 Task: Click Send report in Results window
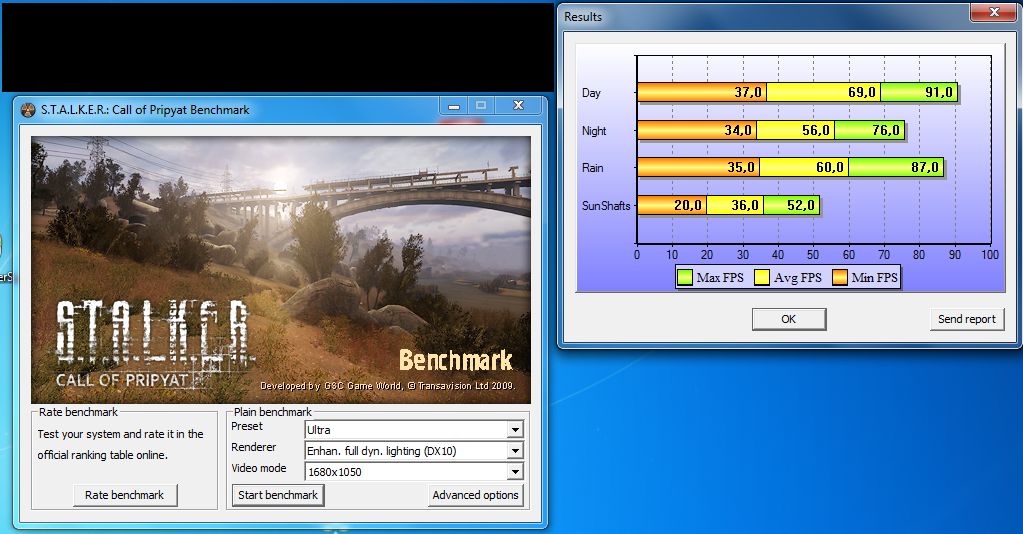pyautogui.click(x=966, y=319)
